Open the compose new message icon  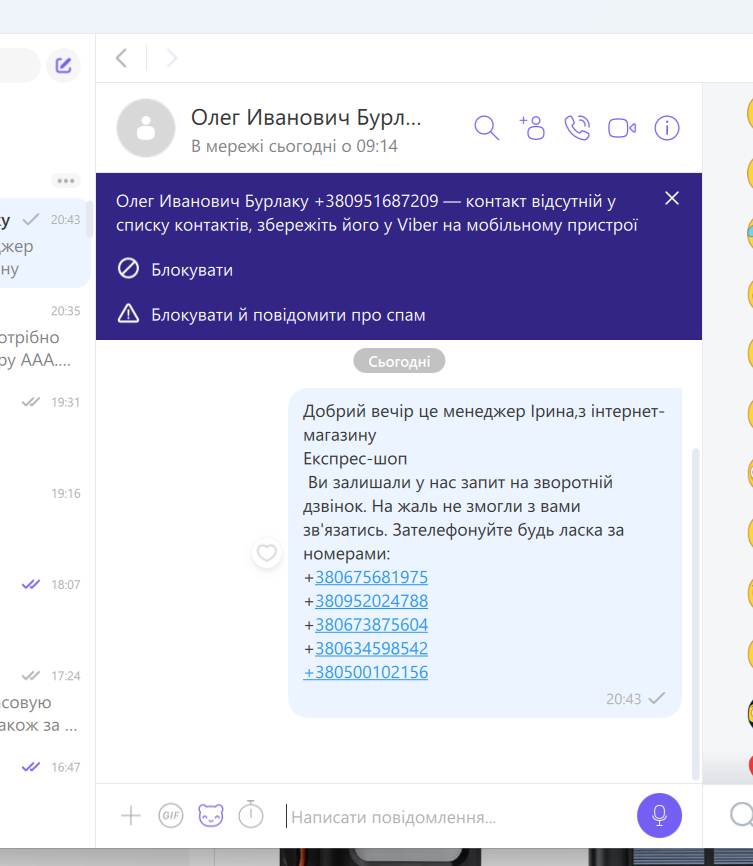(64, 65)
